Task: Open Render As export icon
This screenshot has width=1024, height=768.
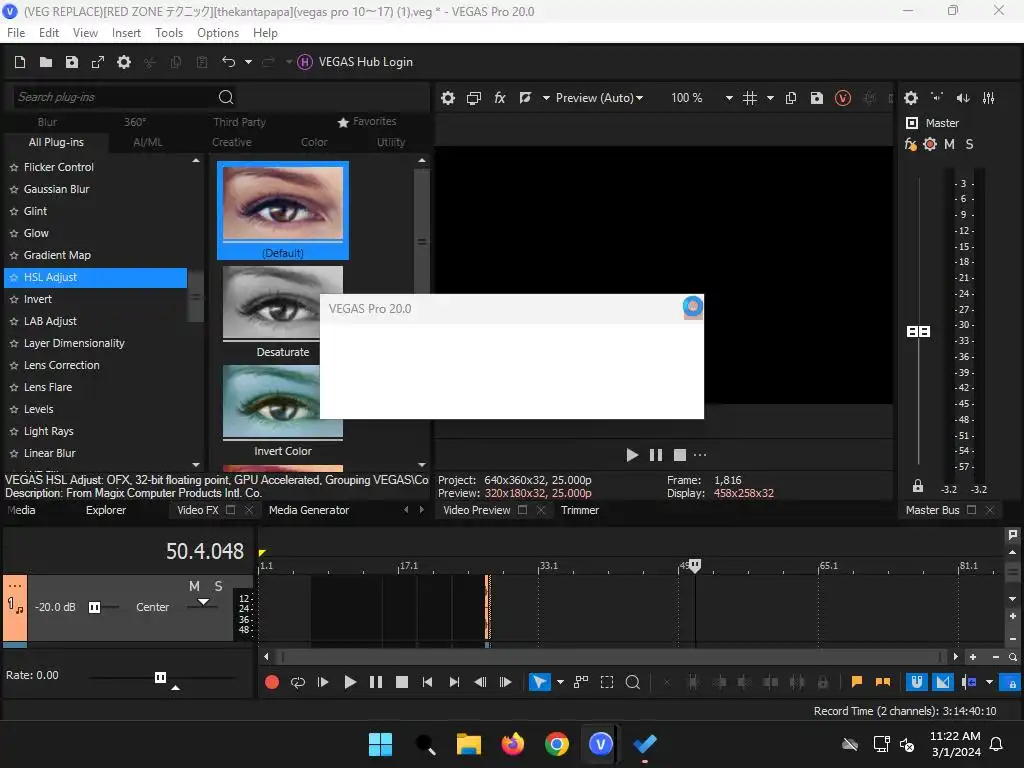Action: pos(98,62)
